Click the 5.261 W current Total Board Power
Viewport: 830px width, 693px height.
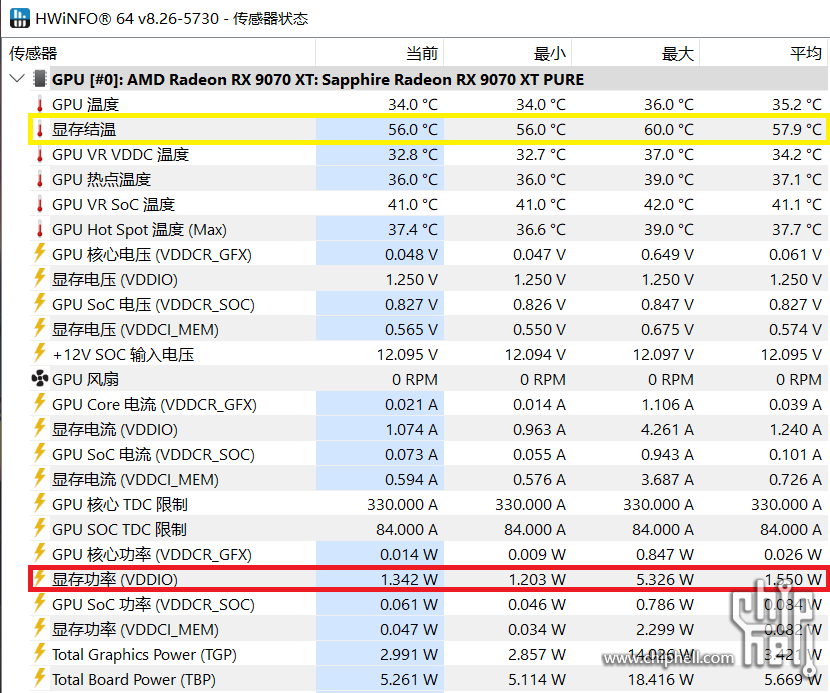click(409, 679)
